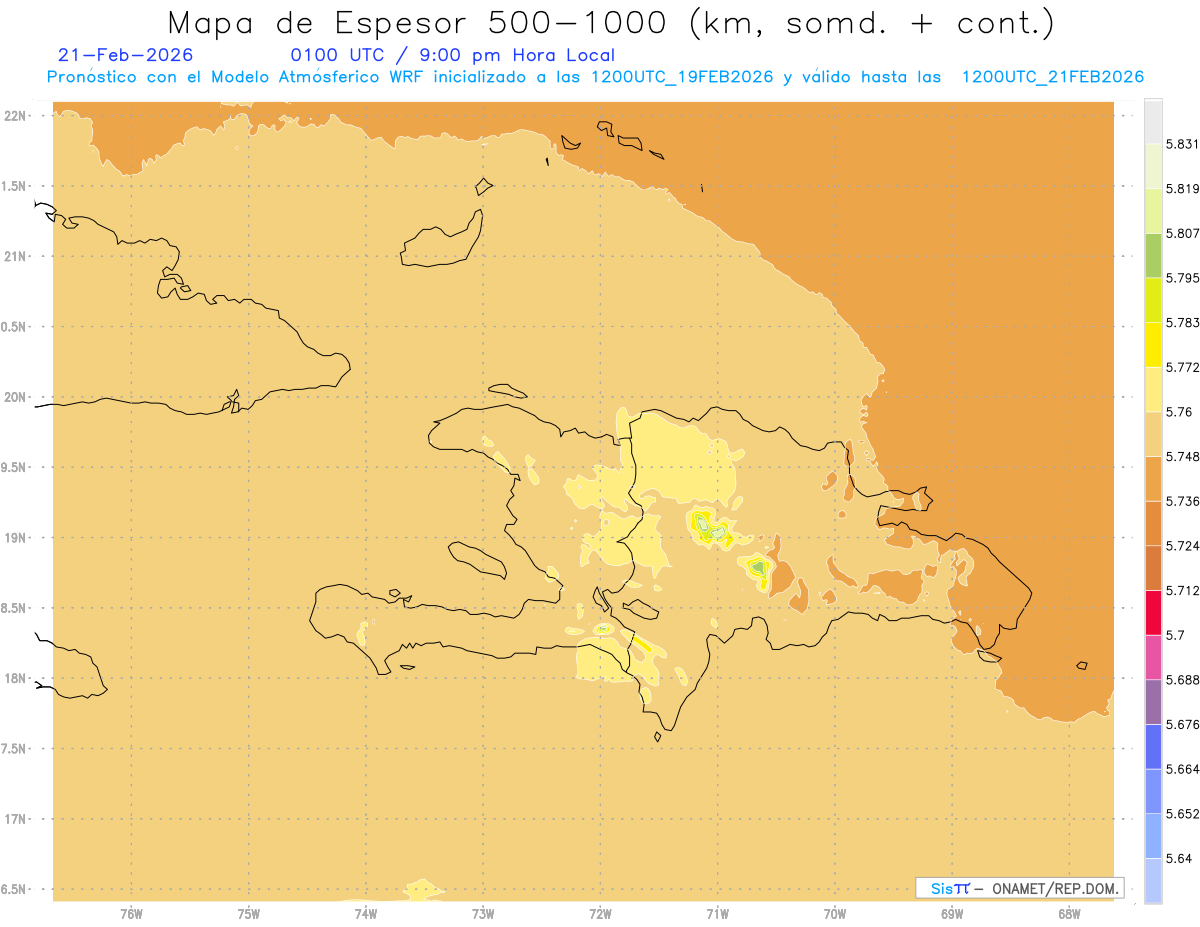Image resolution: width=1200 pixels, height=927 pixels.
Task: Click "0100 UTC / 9:00 pm Hora Local"
Action: (452, 56)
